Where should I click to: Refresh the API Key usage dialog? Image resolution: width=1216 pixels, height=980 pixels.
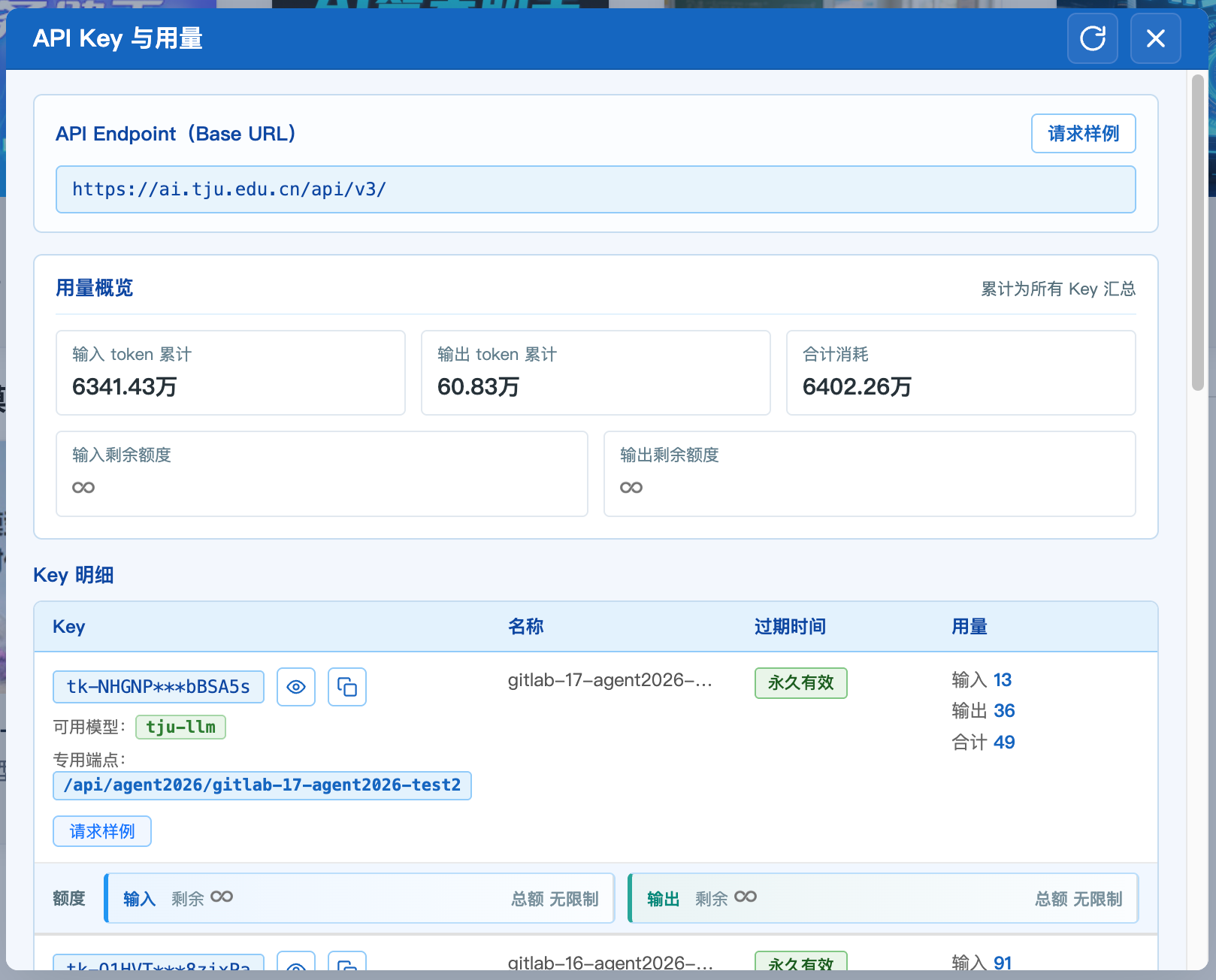click(x=1093, y=38)
